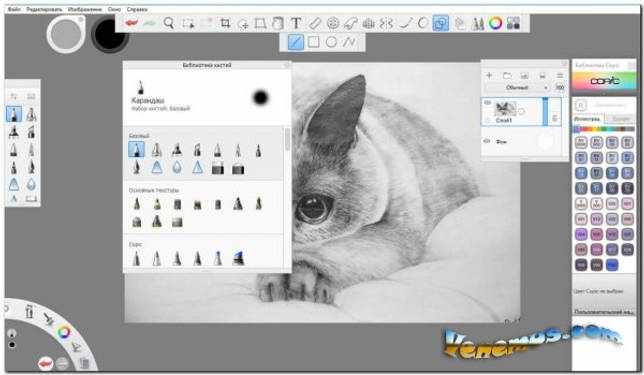Click the red Undo icon in corner lagoon
Image resolution: width=644 pixels, height=375 pixels.
[x=46, y=363]
